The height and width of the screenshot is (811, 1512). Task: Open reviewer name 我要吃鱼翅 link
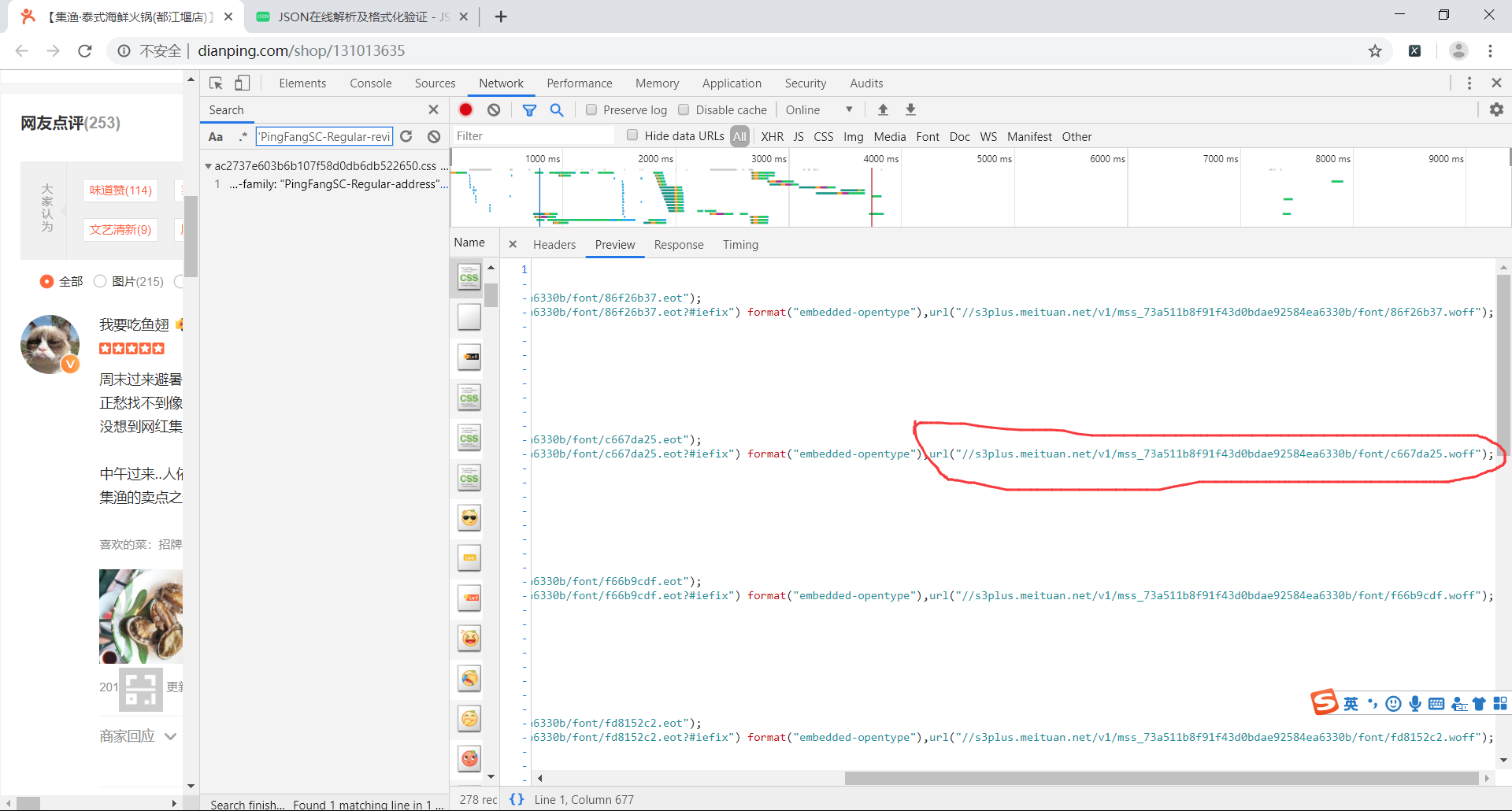(134, 324)
